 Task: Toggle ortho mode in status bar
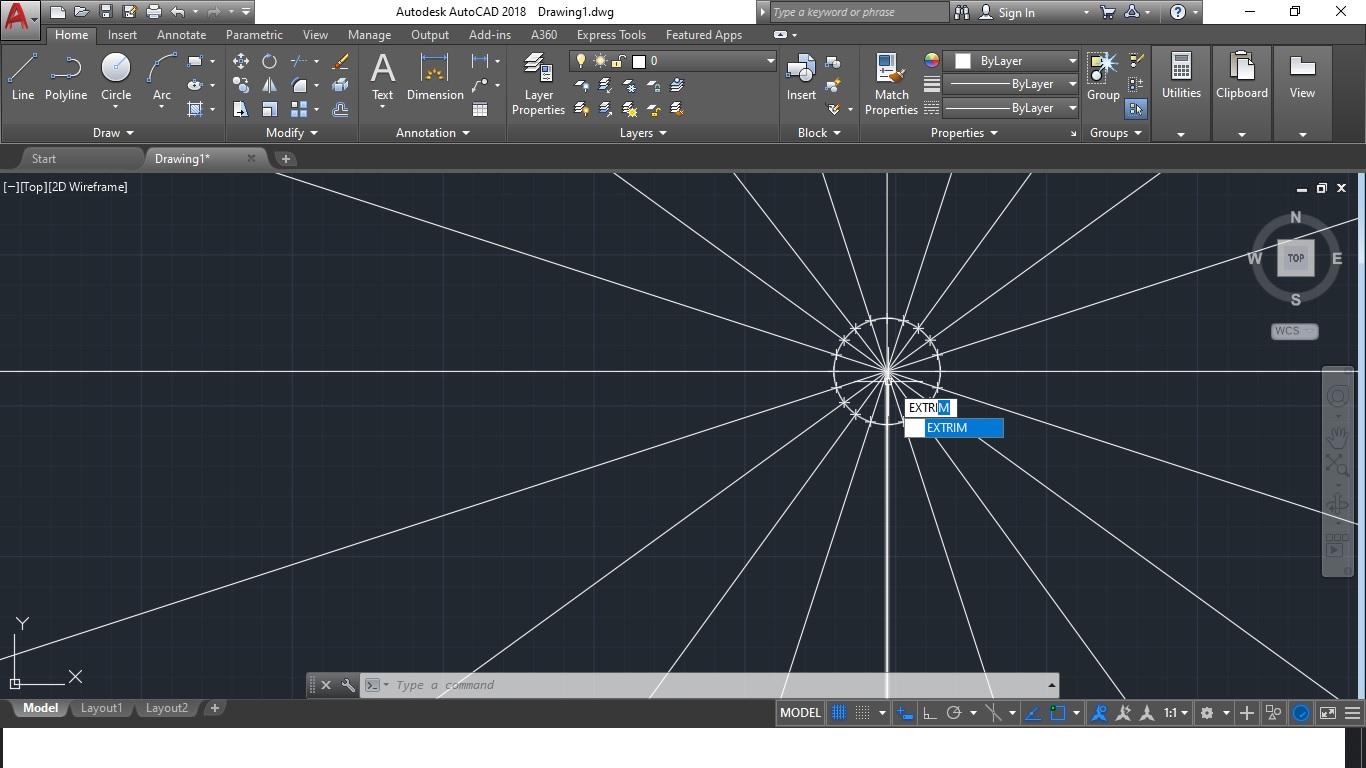click(x=929, y=713)
